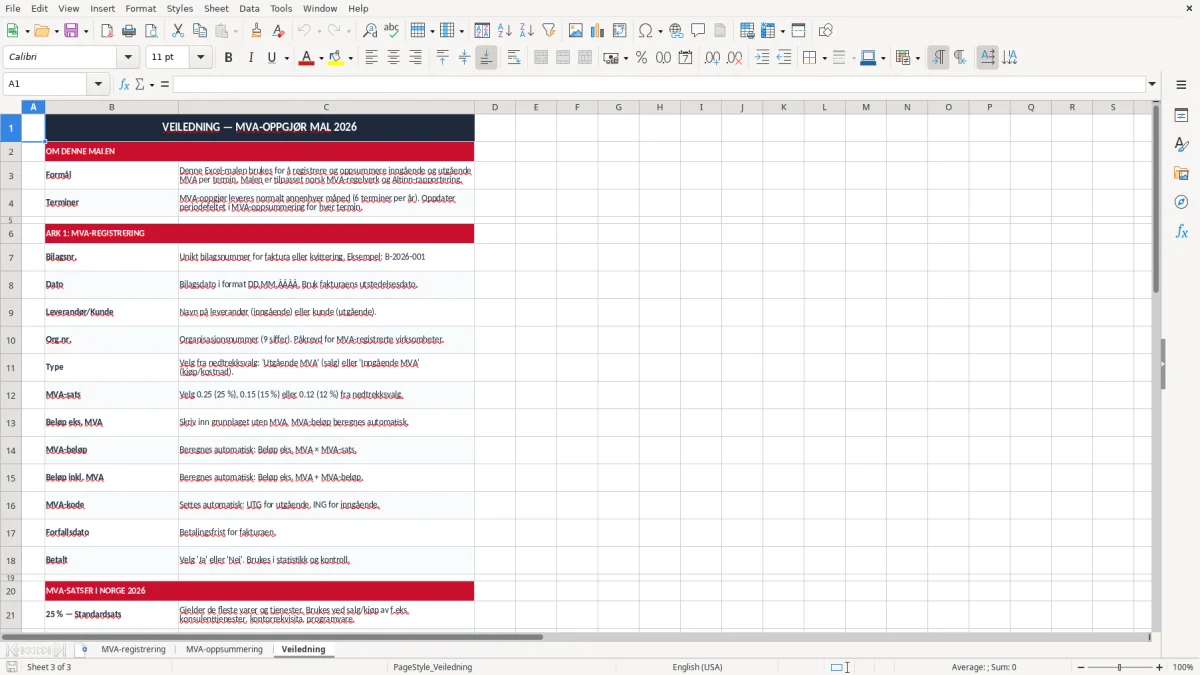This screenshot has height=675, width=1200.
Task: Apply the AutoFilter funnel
Action: 549,31
